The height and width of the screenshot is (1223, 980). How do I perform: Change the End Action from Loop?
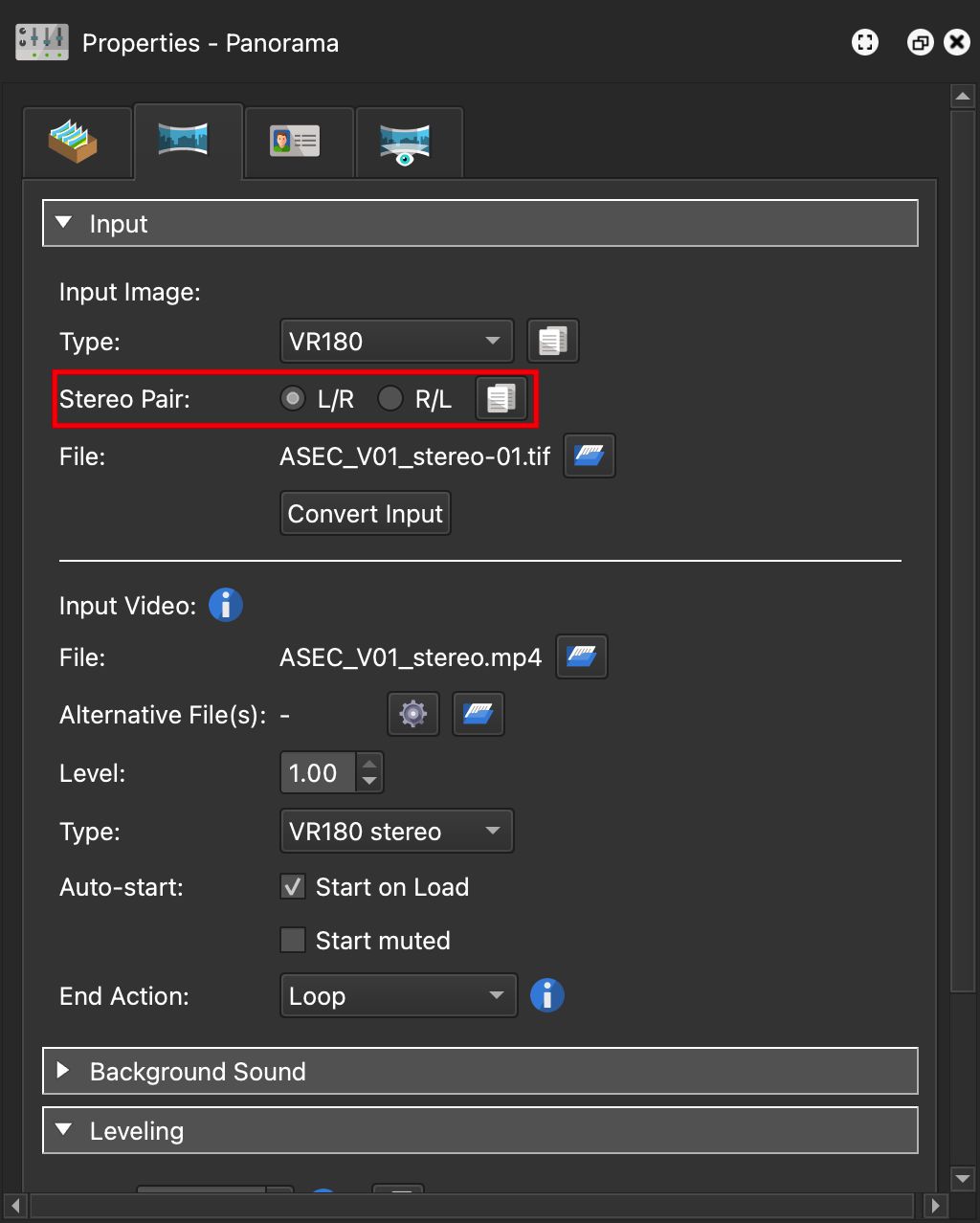pos(397,995)
